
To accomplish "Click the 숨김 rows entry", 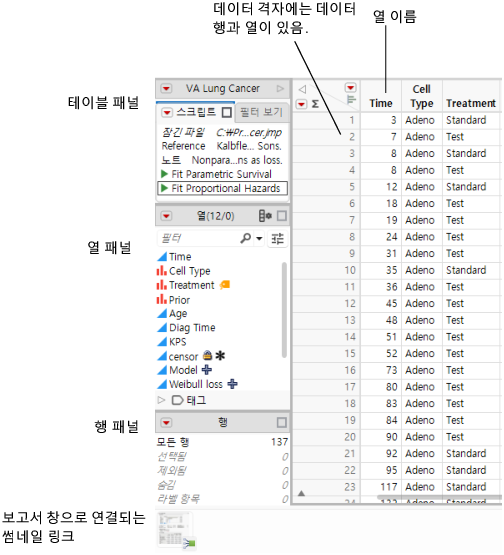I will 222,485.
